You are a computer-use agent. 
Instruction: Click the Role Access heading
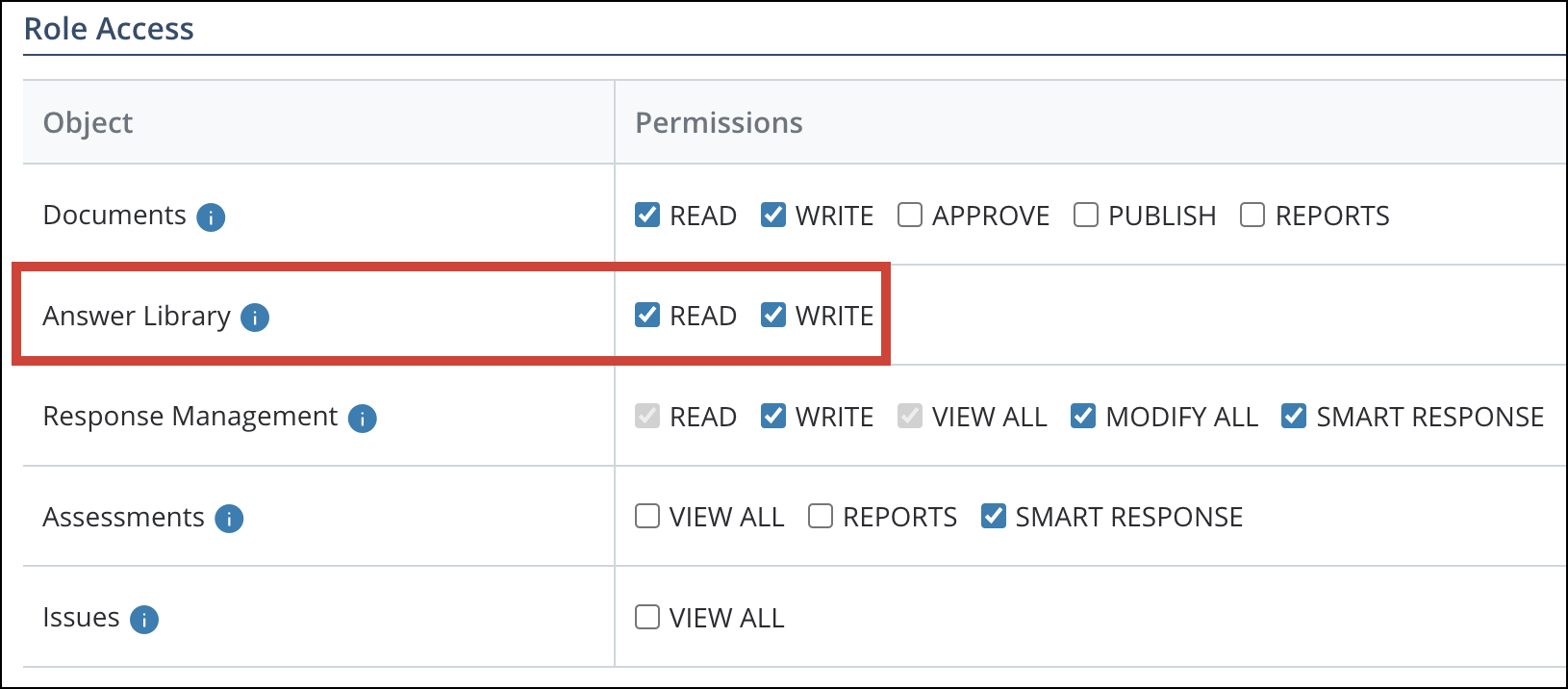[109, 28]
